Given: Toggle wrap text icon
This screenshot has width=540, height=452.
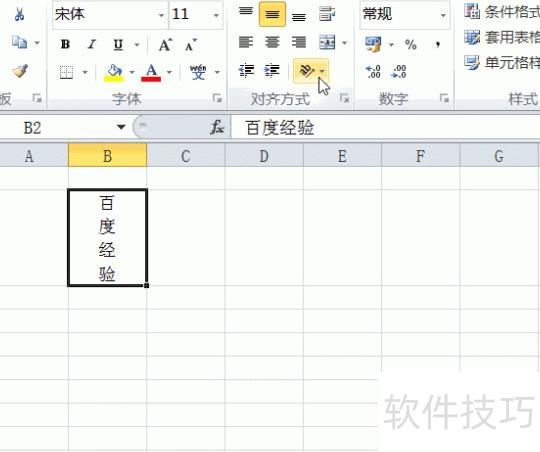Looking at the screenshot, I should [x=326, y=14].
